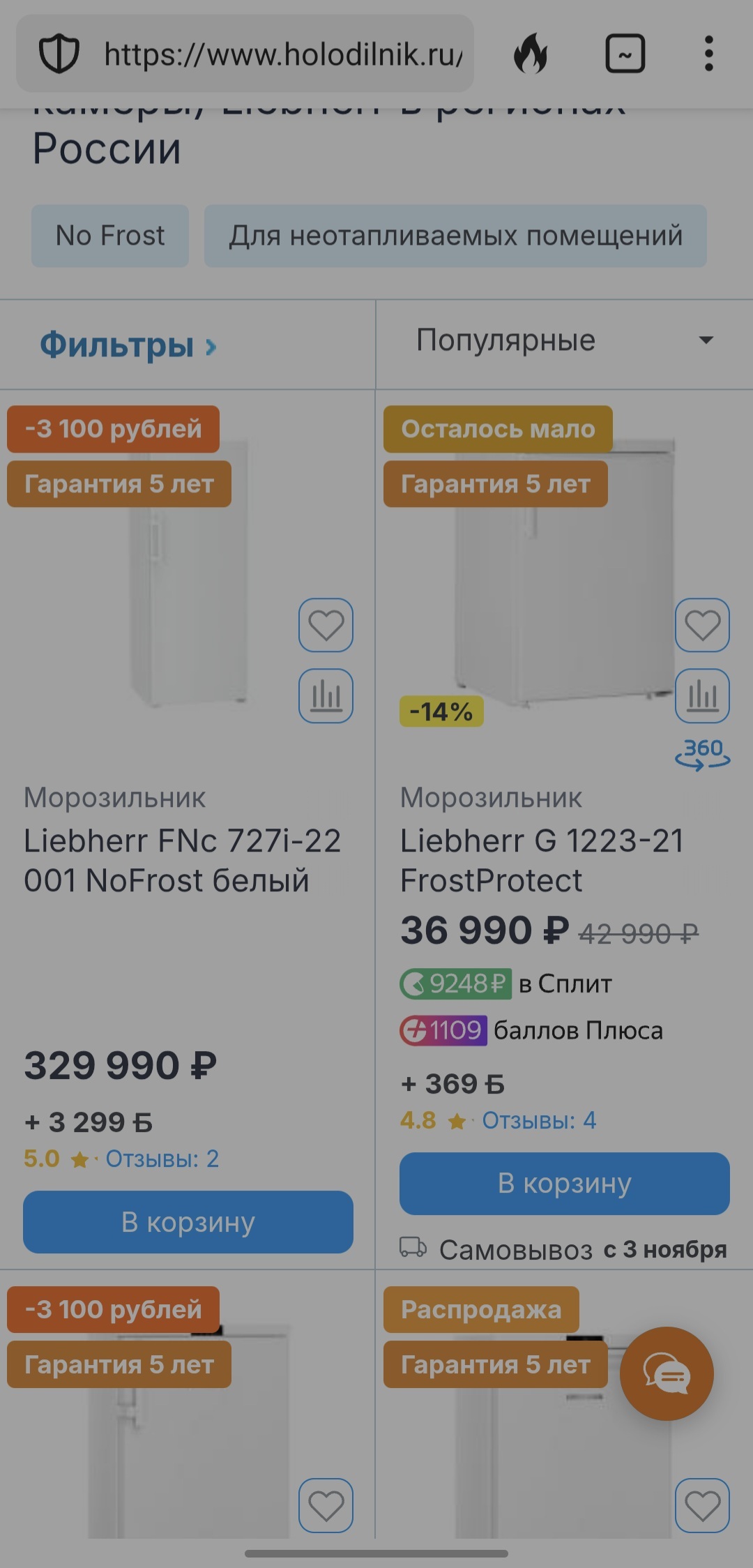Viewport: 753px width, 1568px height.
Task: Compare the Liebherr G 1223-21 freezer
Action: [x=702, y=695]
